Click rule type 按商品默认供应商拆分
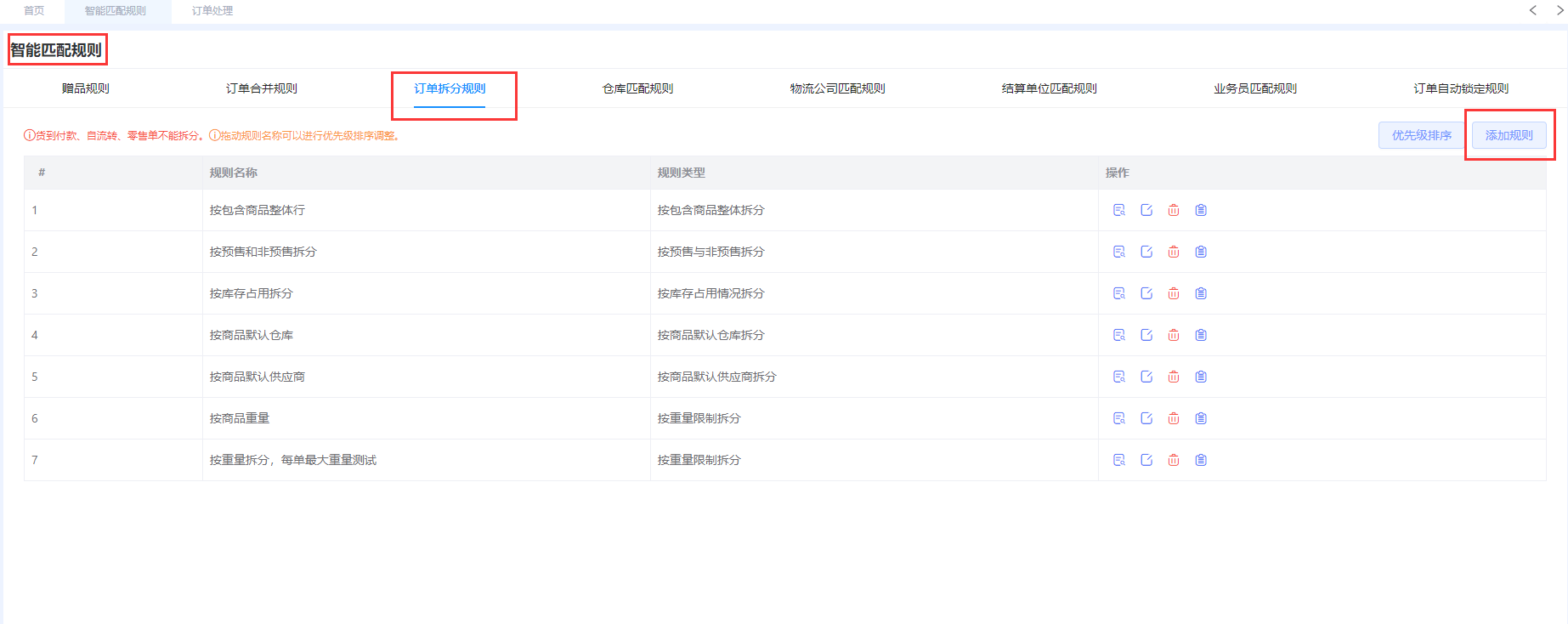 pos(717,377)
